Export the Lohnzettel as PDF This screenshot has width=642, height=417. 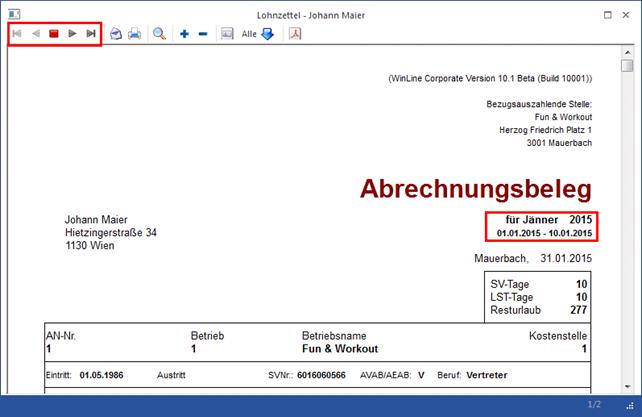[295, 34]
